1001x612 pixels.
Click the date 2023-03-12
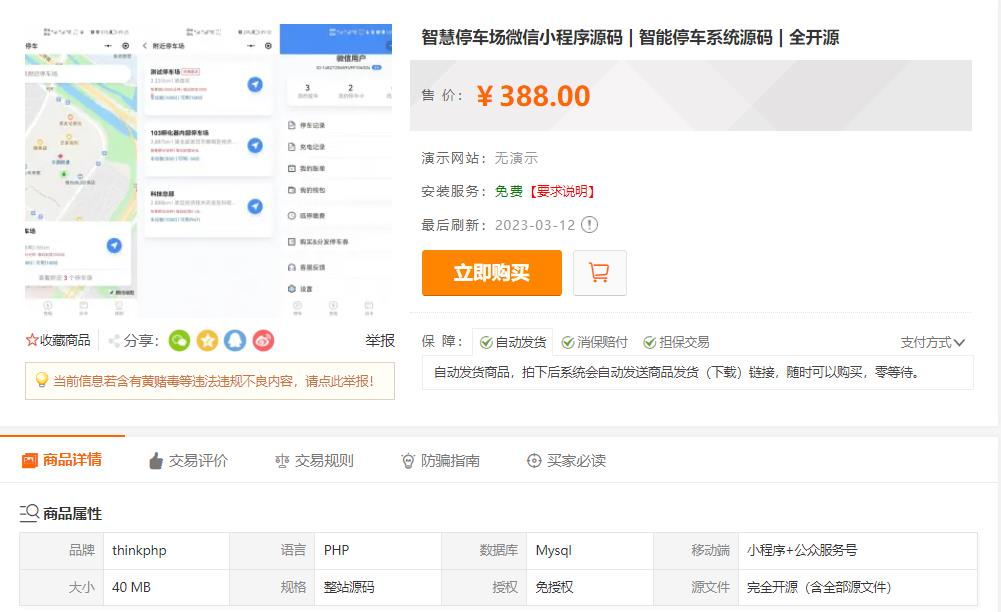point(535,225)
